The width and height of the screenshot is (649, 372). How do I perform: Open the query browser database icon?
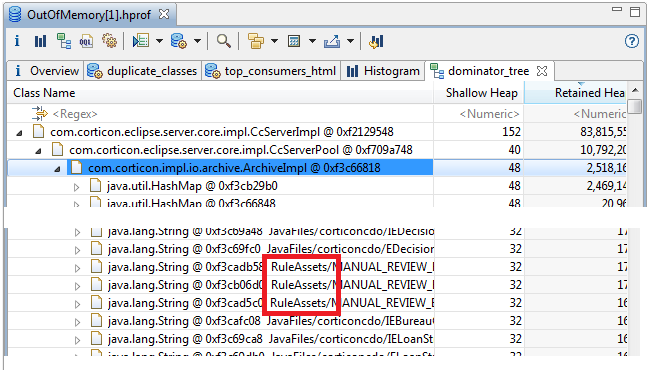179,41
